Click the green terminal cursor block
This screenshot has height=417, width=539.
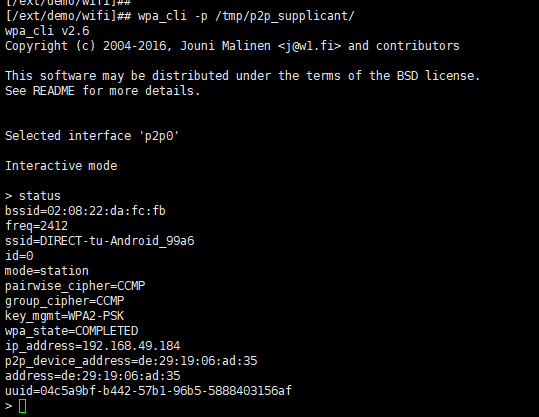pos(22,406)
